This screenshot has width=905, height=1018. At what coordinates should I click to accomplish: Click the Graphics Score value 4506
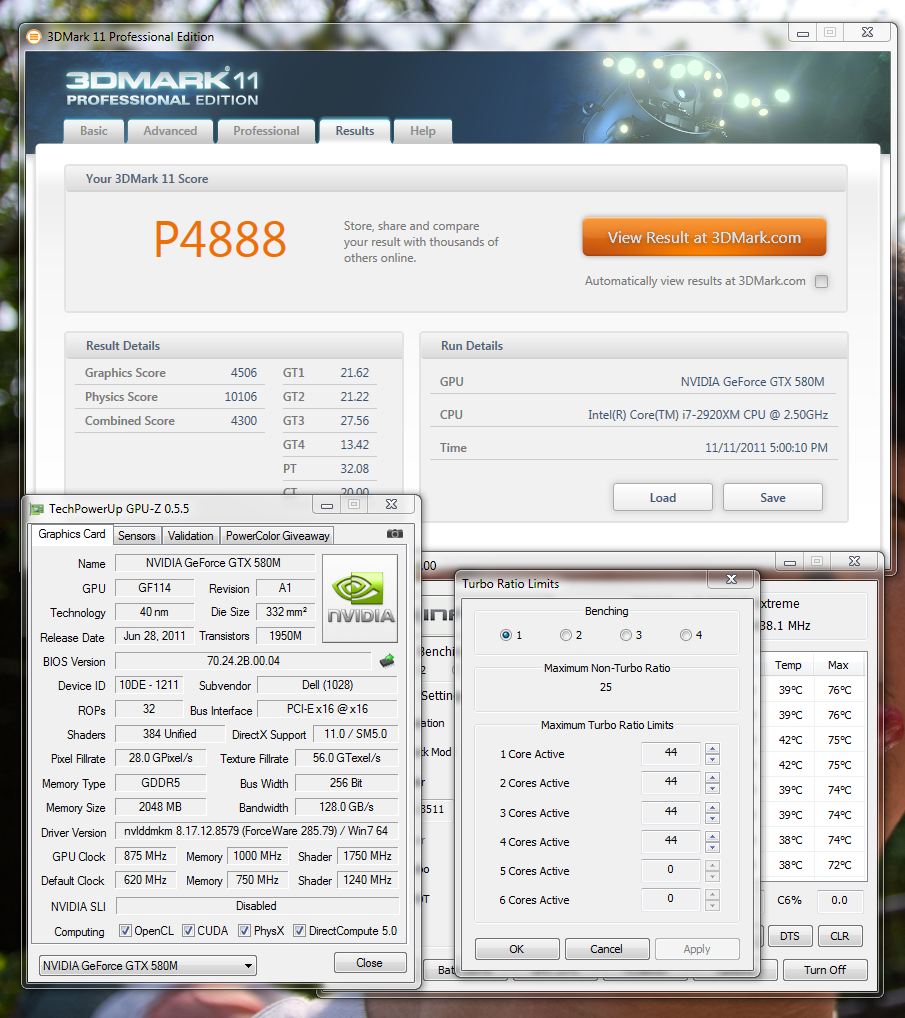[244, 373]
